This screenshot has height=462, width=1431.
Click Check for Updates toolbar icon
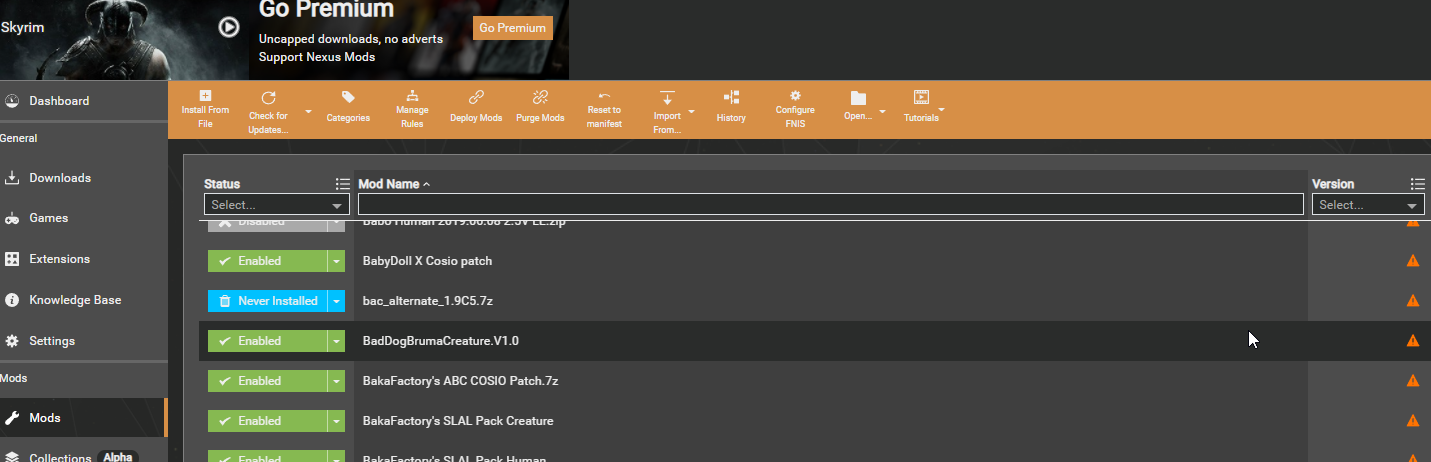(x=268, y=97)
